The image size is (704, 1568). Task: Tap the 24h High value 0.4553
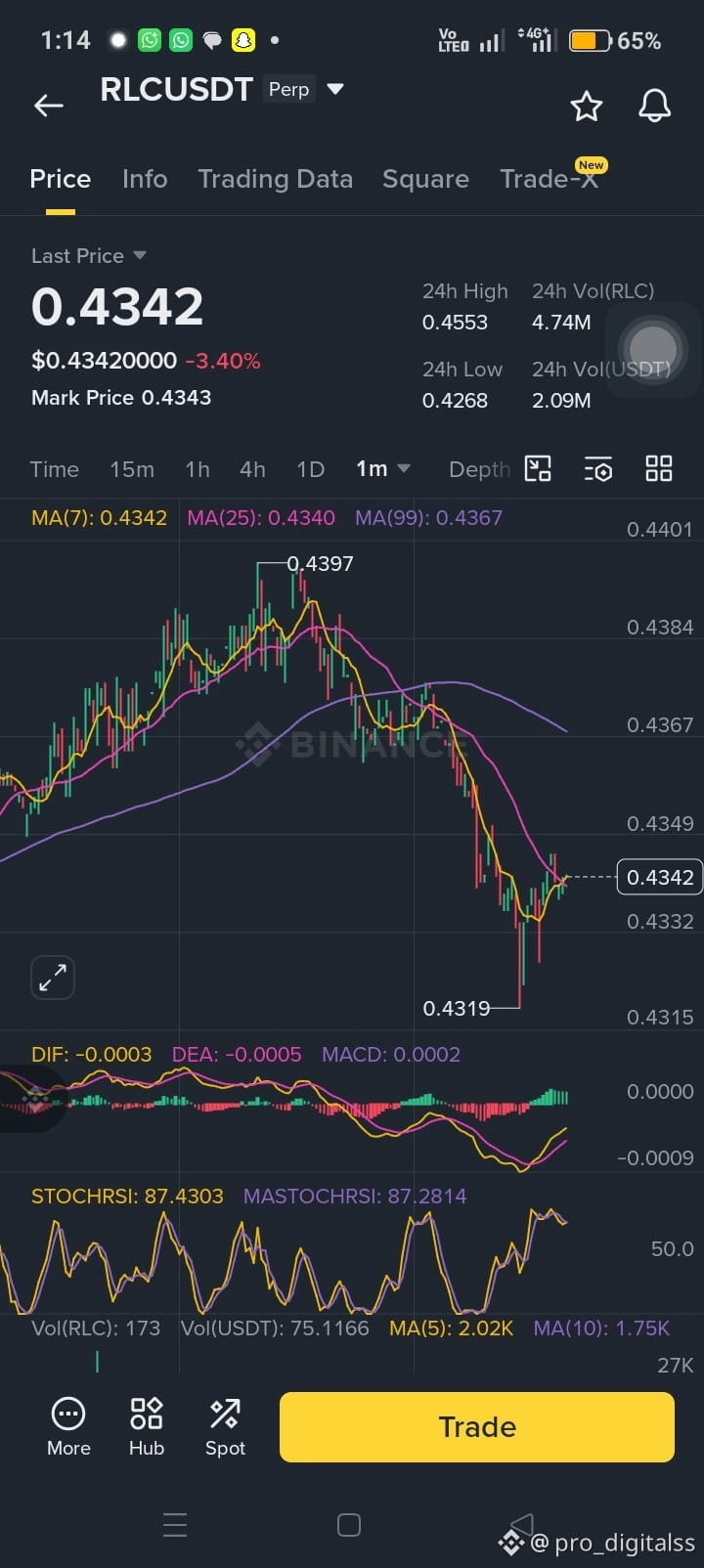[455, 323]
